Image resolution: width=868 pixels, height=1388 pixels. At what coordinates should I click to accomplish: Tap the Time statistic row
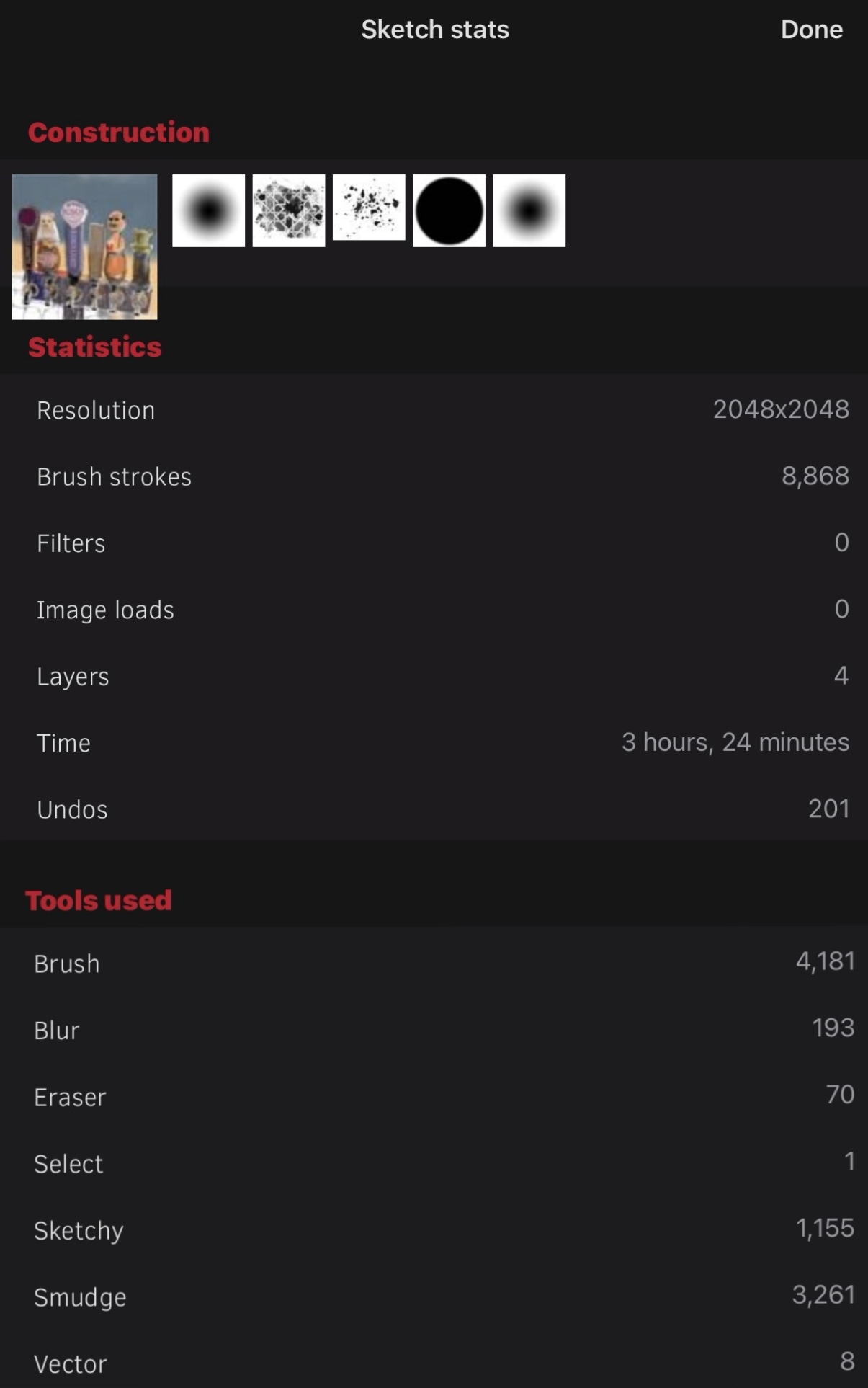(434, 742)
